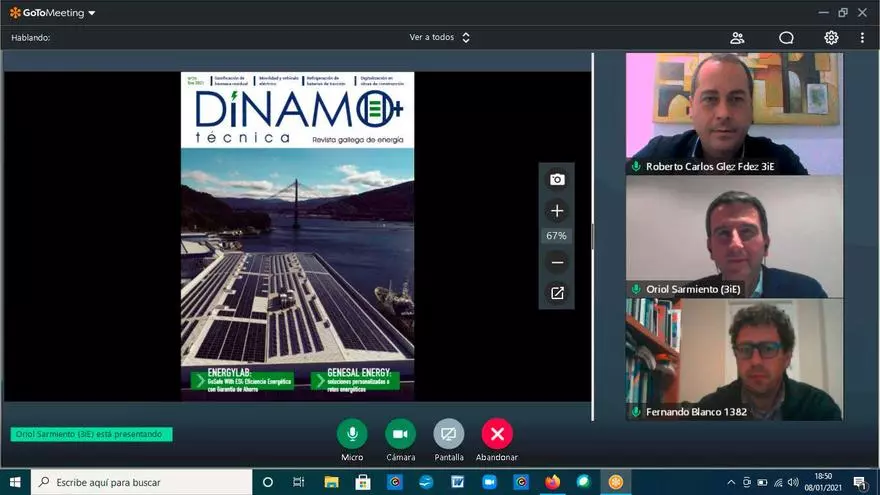Open the 'Ver a todos' view selector
The image size is (880, 495).
point(440,38)
